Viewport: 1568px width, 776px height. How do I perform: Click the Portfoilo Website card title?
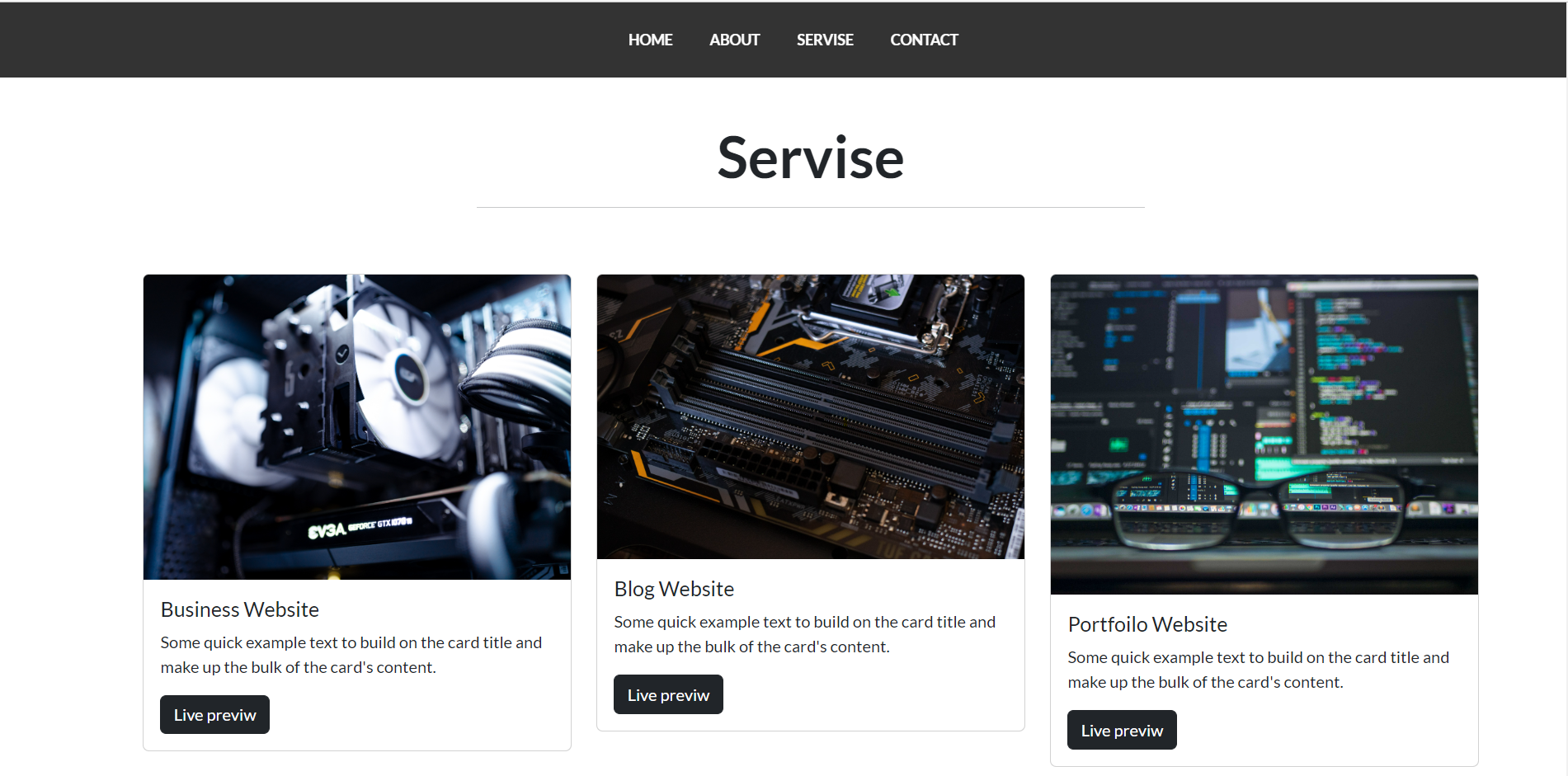[x=1147, y=624]
